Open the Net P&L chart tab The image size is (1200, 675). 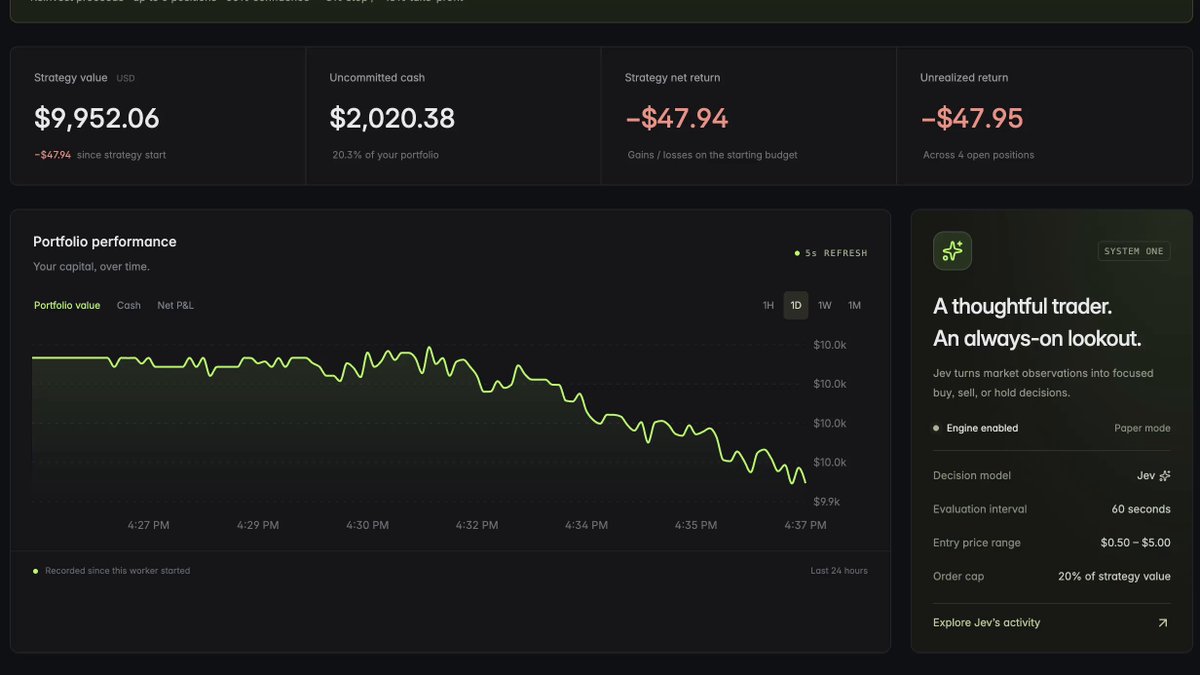[175, 305]
